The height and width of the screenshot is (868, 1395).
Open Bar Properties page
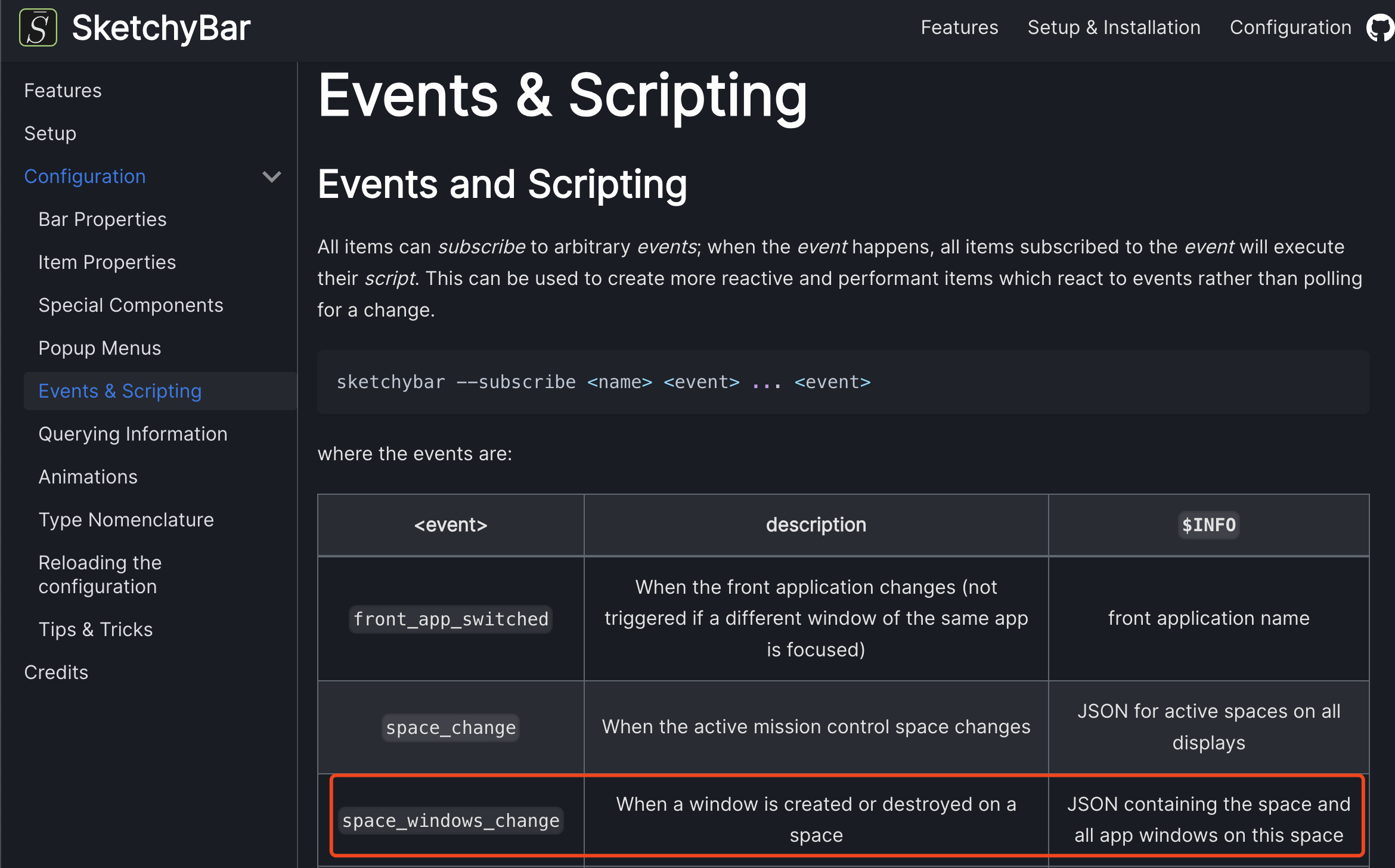(103, 219)
